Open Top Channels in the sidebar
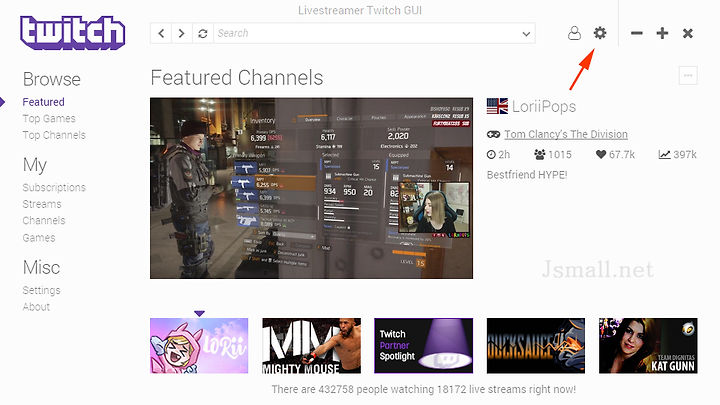Image resolution: width=720 pixels, height=405 pixels. coord(54,135)
